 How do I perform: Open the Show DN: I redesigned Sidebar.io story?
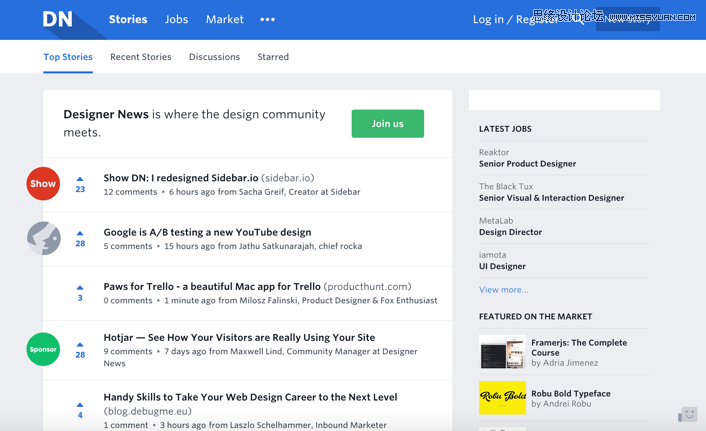(181, 178)
